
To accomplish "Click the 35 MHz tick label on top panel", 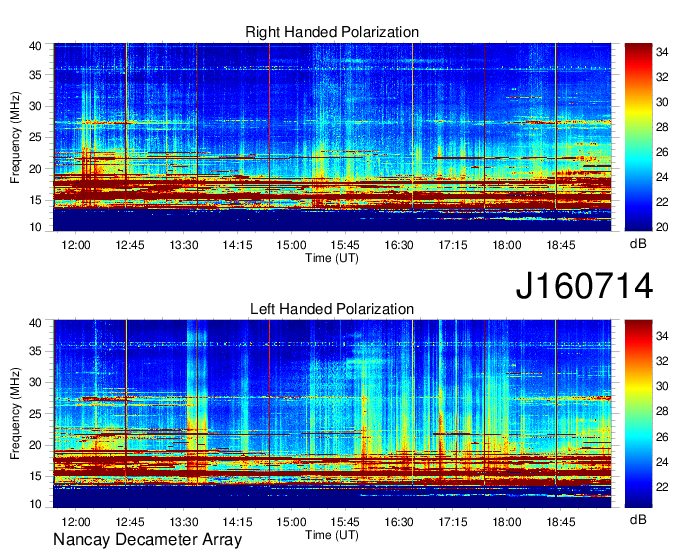I will point(35,75).
